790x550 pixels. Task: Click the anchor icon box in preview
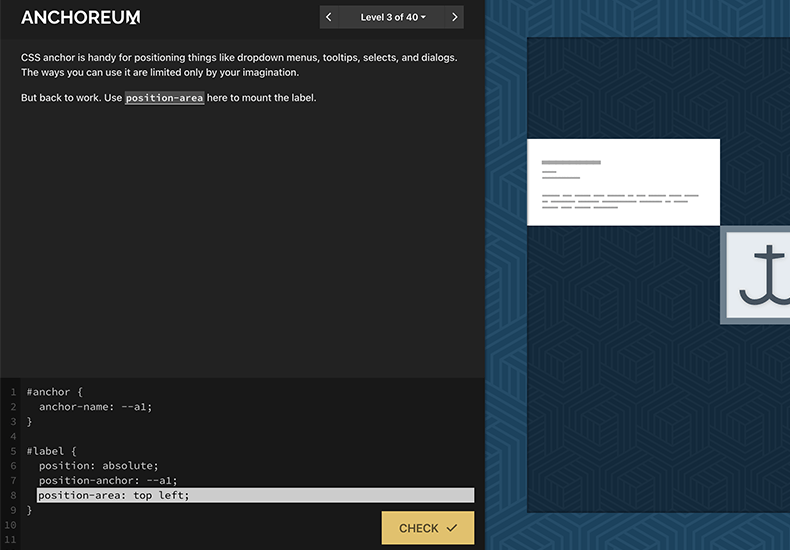756,275
